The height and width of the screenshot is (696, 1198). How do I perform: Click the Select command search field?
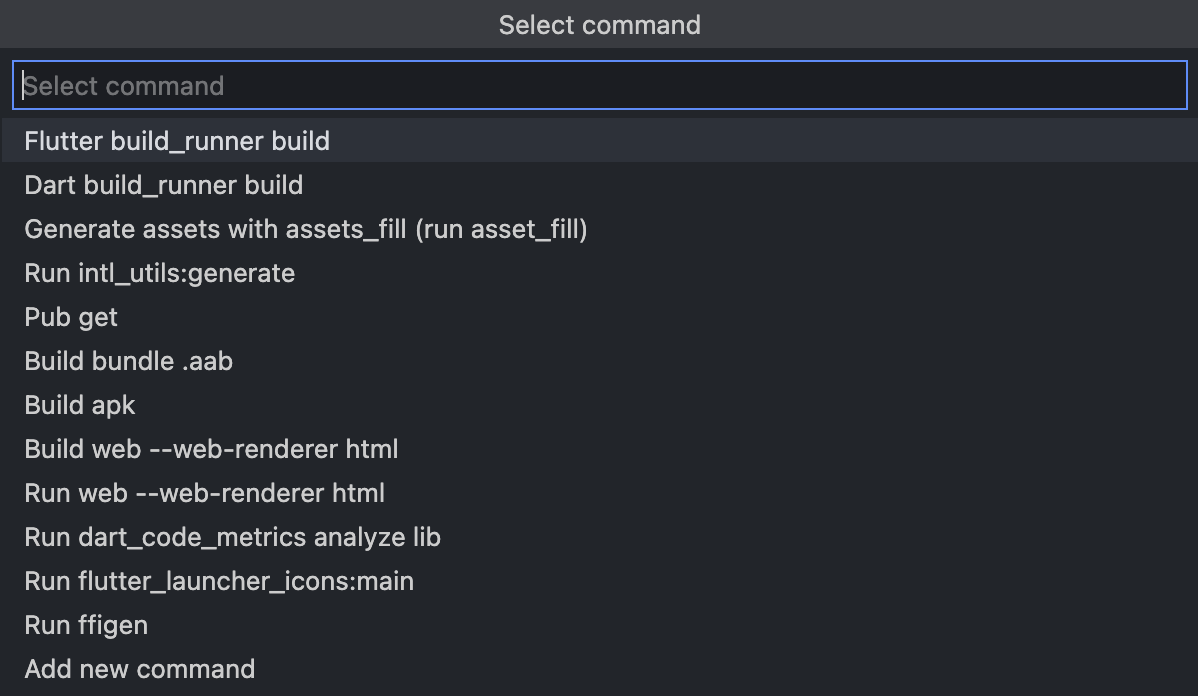coord(599,86)
